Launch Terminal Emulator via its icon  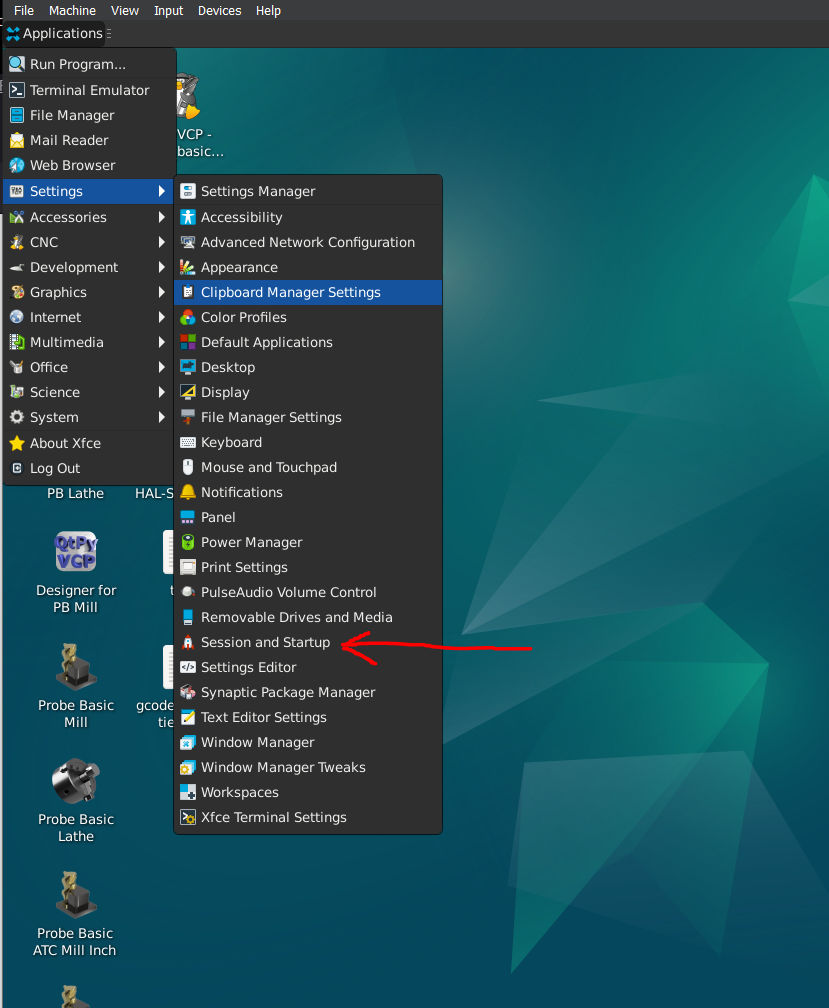(x=17, y=90)
